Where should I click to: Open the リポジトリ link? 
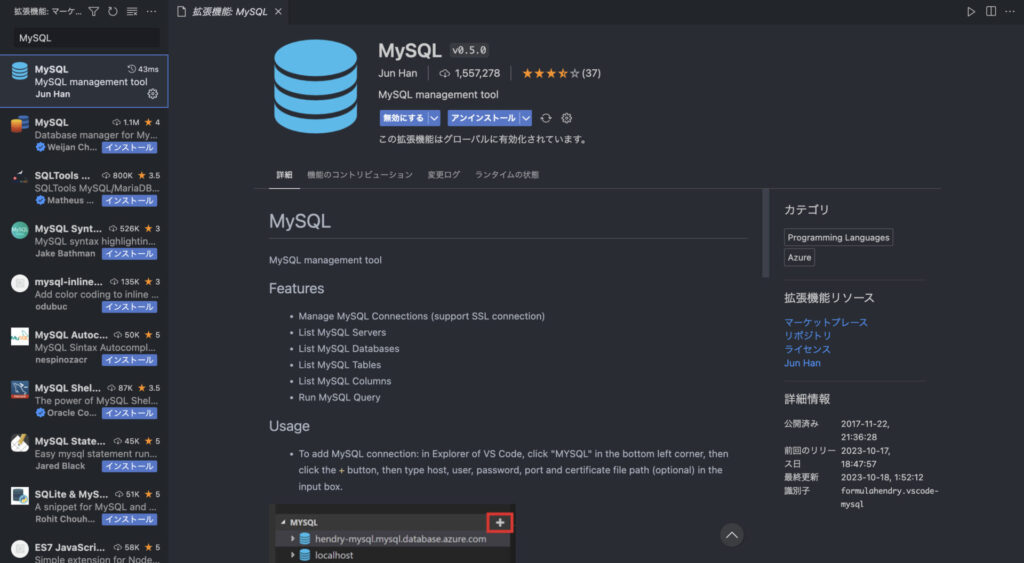tap(808, 336)
